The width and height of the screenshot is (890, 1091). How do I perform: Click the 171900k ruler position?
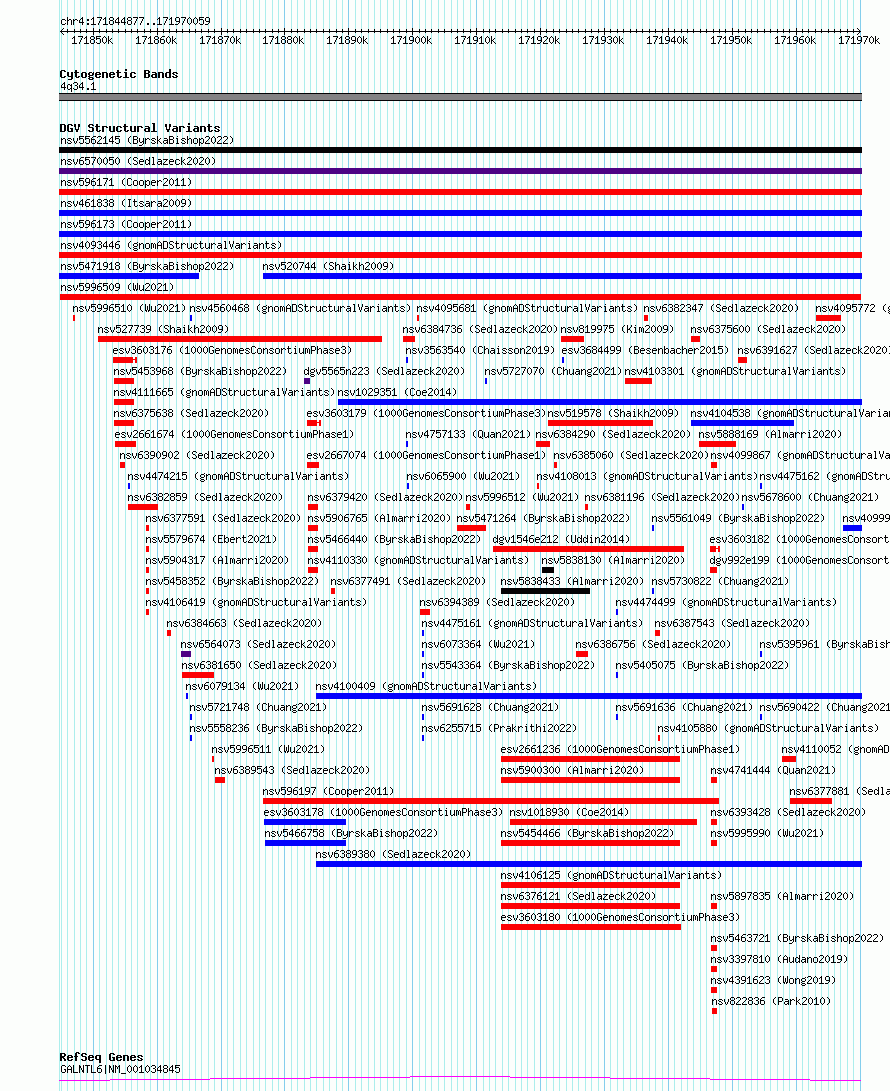coord(411,40)
